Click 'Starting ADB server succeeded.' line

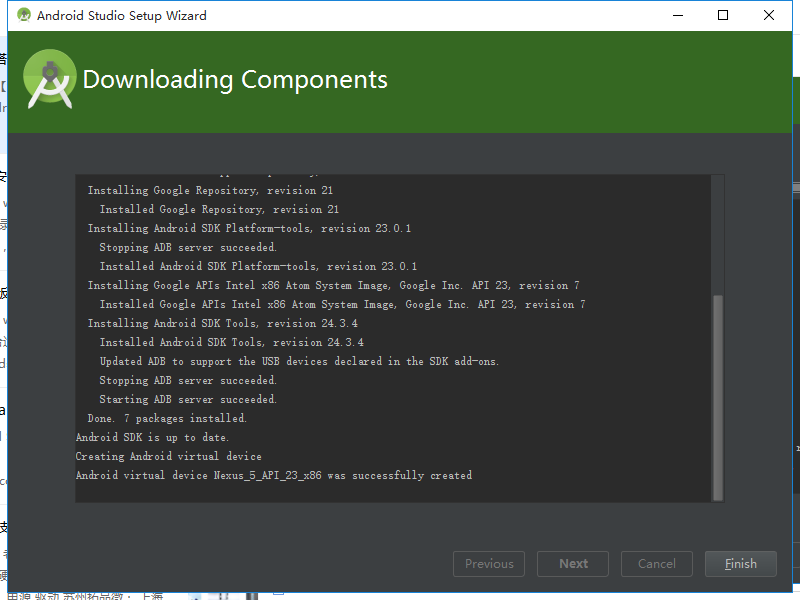click(x=188, y=399)
